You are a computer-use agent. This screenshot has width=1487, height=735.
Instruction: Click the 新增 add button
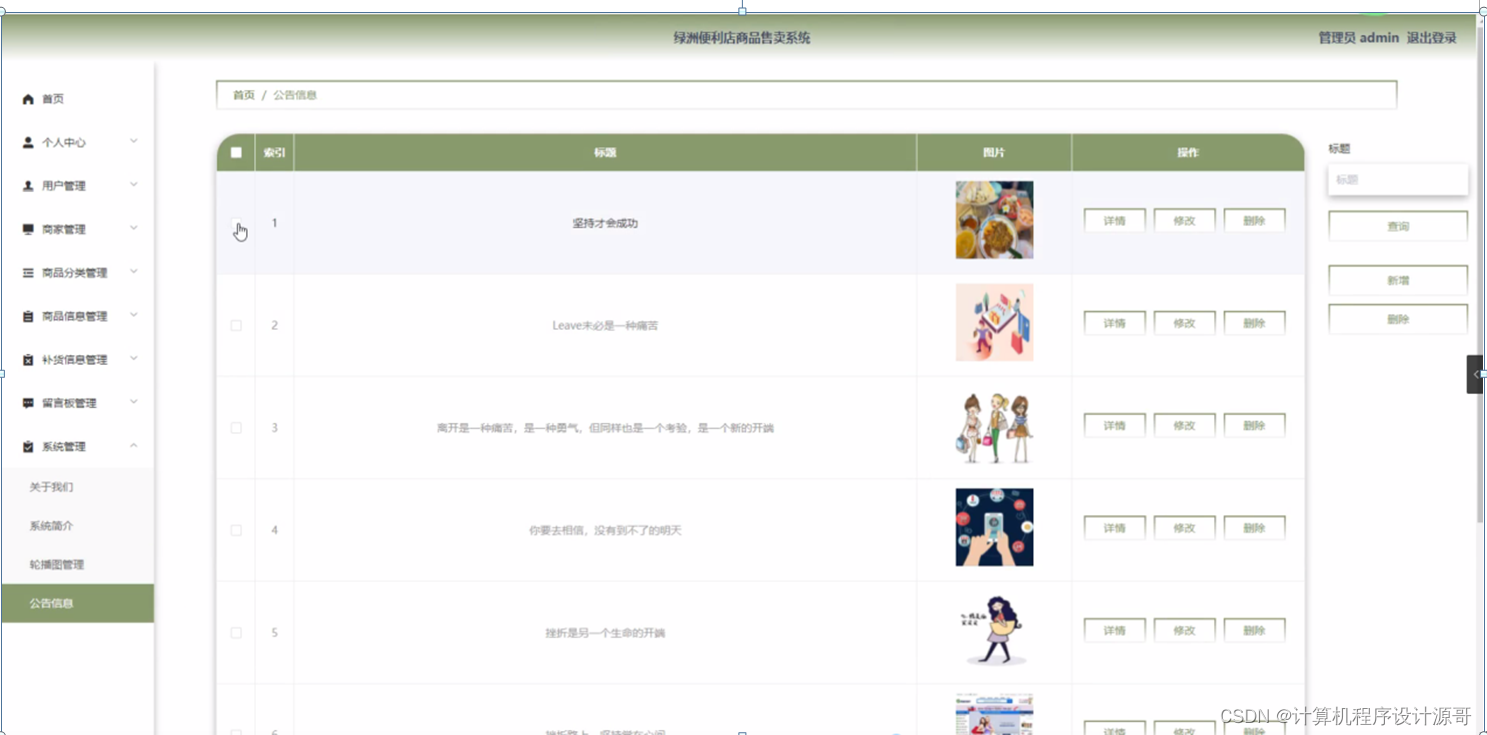click(1398, 281)
